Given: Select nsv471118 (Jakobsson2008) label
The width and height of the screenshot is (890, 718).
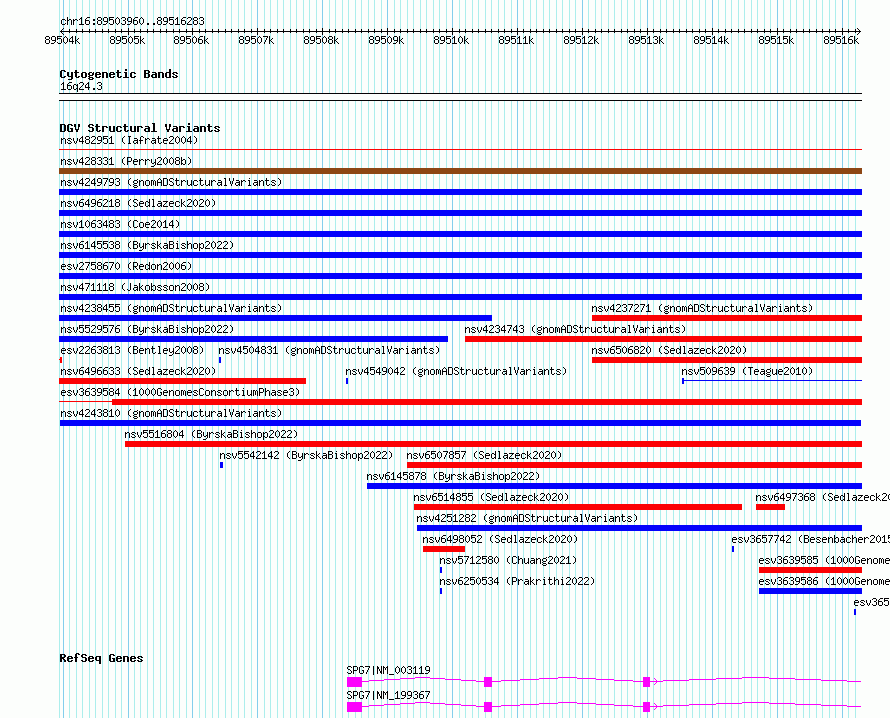Looking at the screenshot, I should click(135, 287).
